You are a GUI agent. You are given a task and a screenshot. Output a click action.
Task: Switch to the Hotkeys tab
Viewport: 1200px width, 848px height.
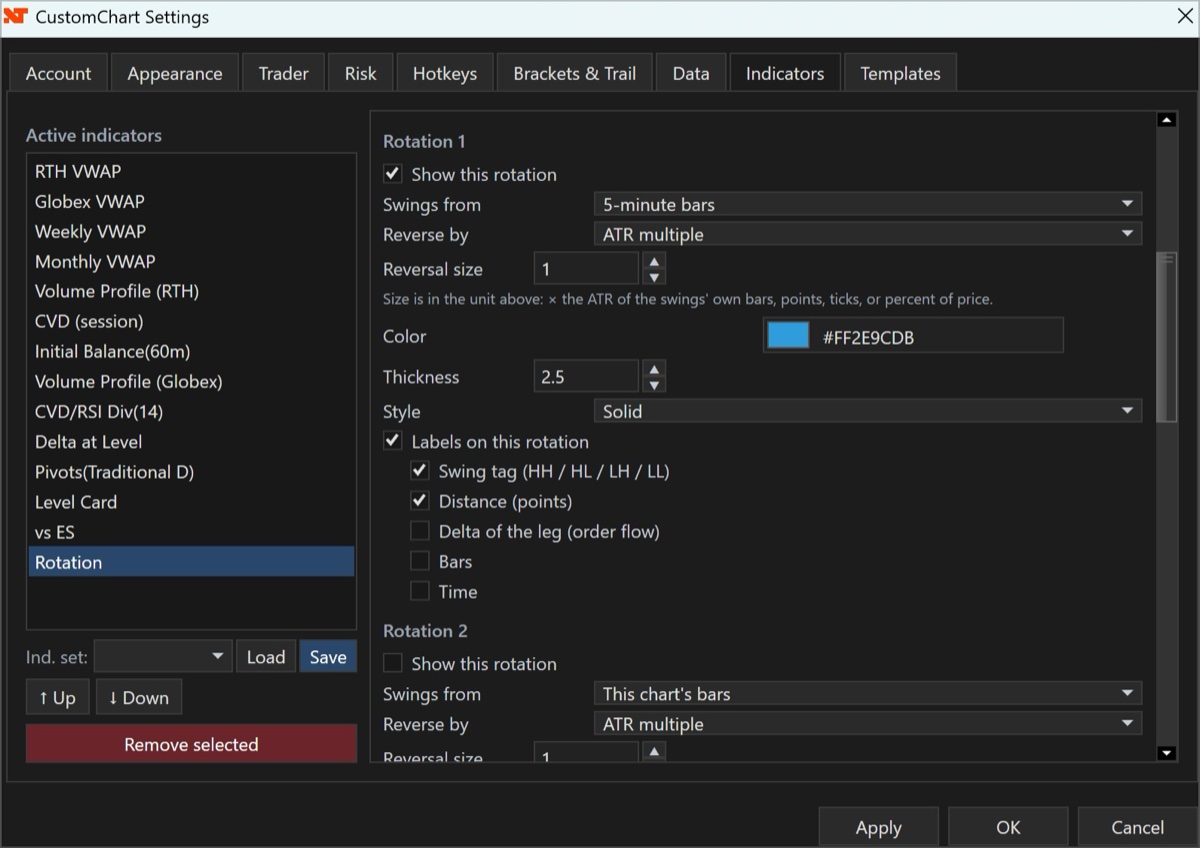(445, 73)
